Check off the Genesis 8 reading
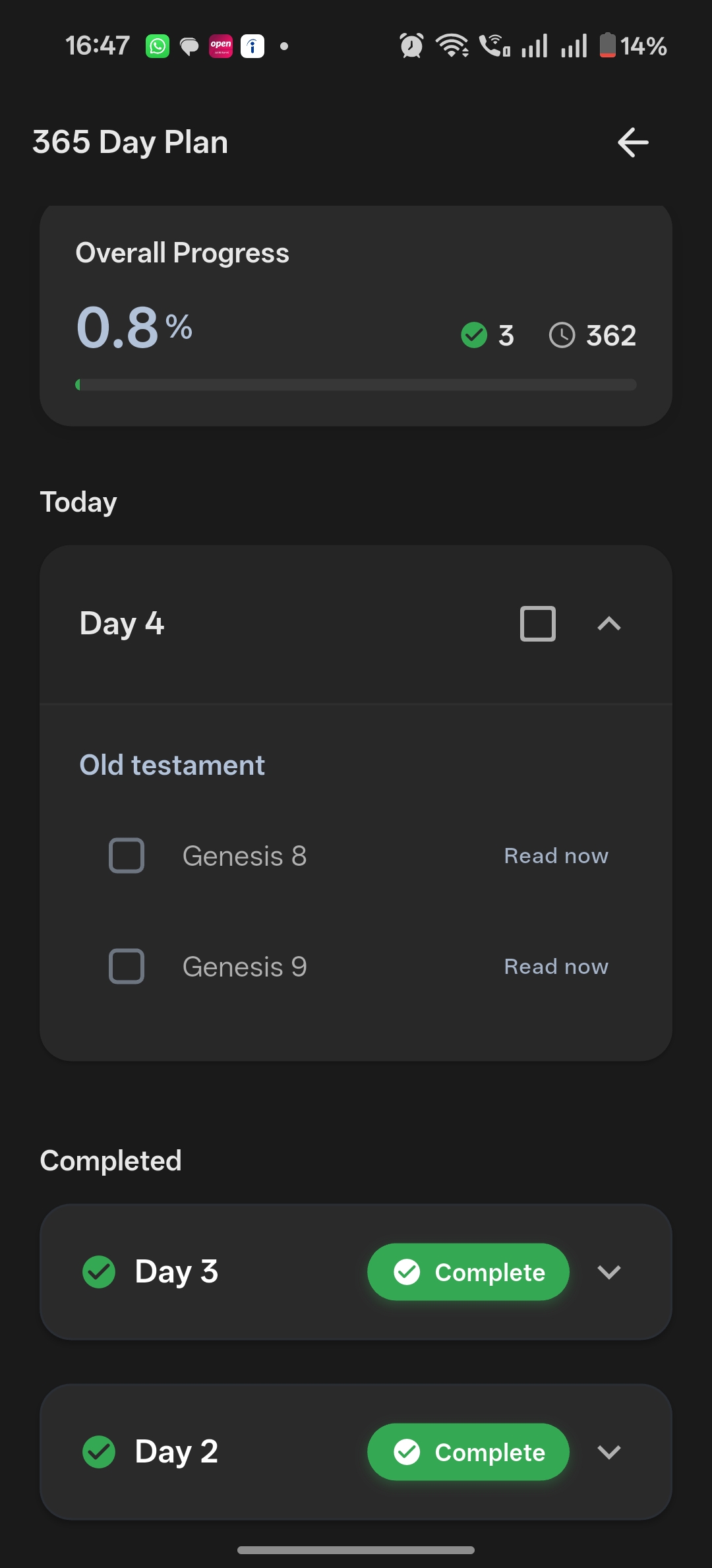This screenshot has height=1568, width=712. (x=127, y=855)
